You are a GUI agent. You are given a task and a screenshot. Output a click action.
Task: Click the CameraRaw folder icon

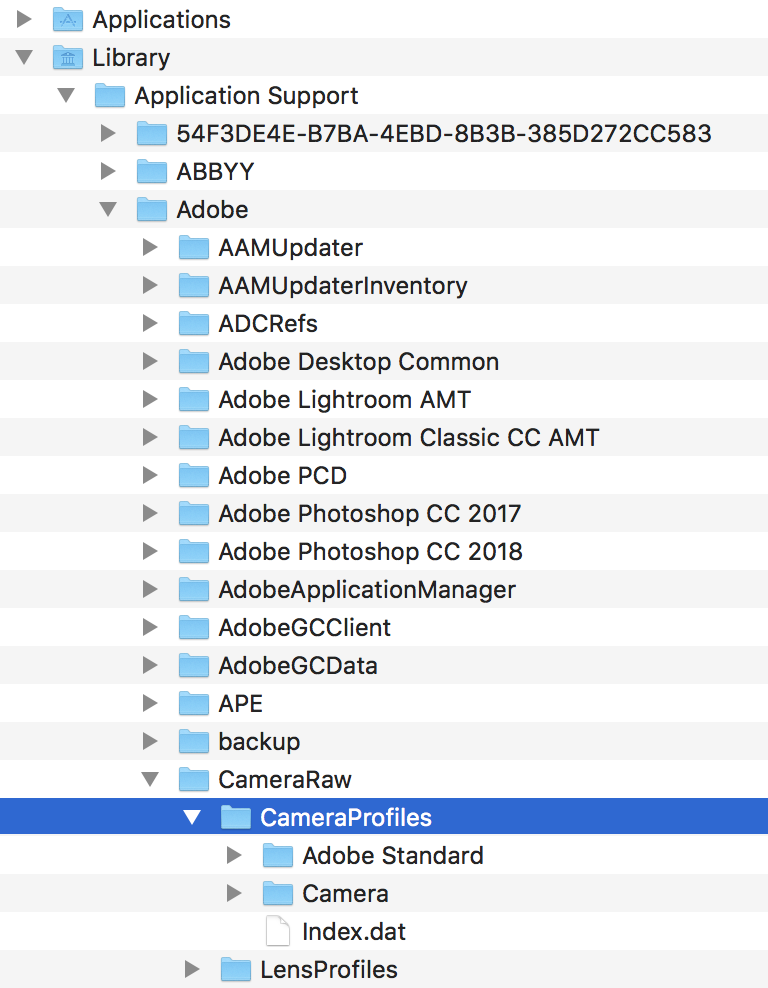click(194, 780)
